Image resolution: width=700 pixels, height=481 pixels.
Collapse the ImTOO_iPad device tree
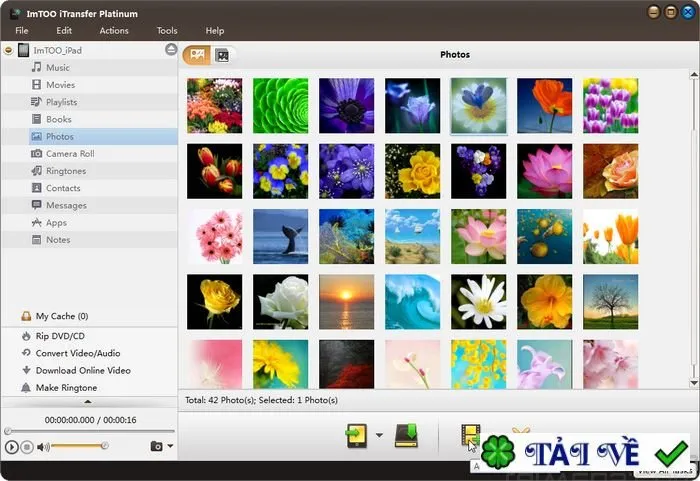click(x=8, y=50)
